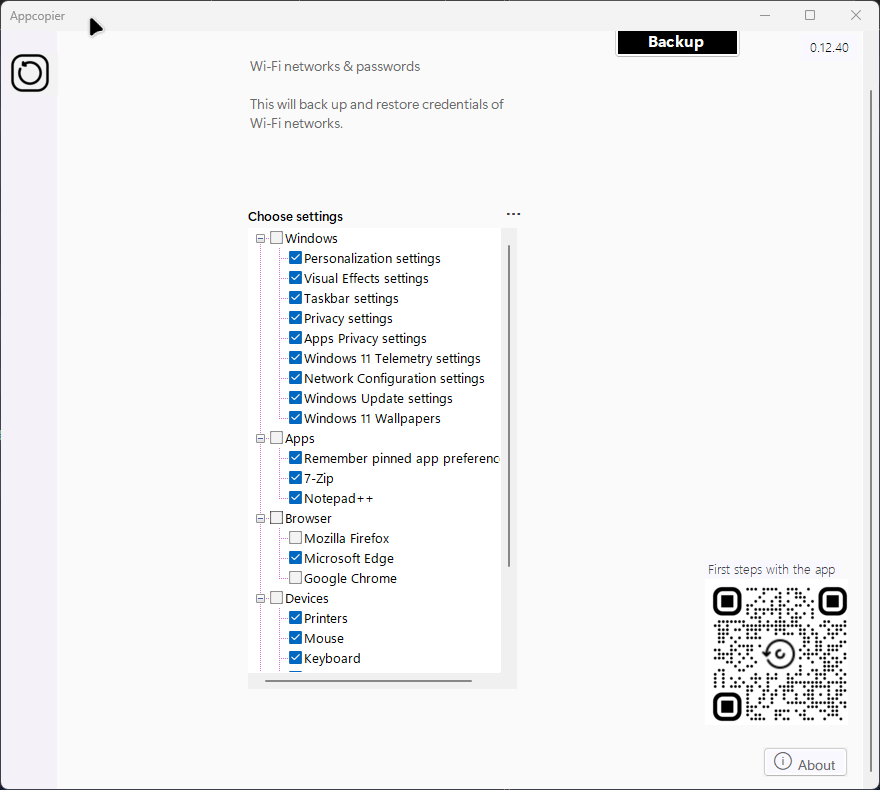The image size is (880, 790).
Task: Collapse the Apps tree group
Action: click(260, 439)
